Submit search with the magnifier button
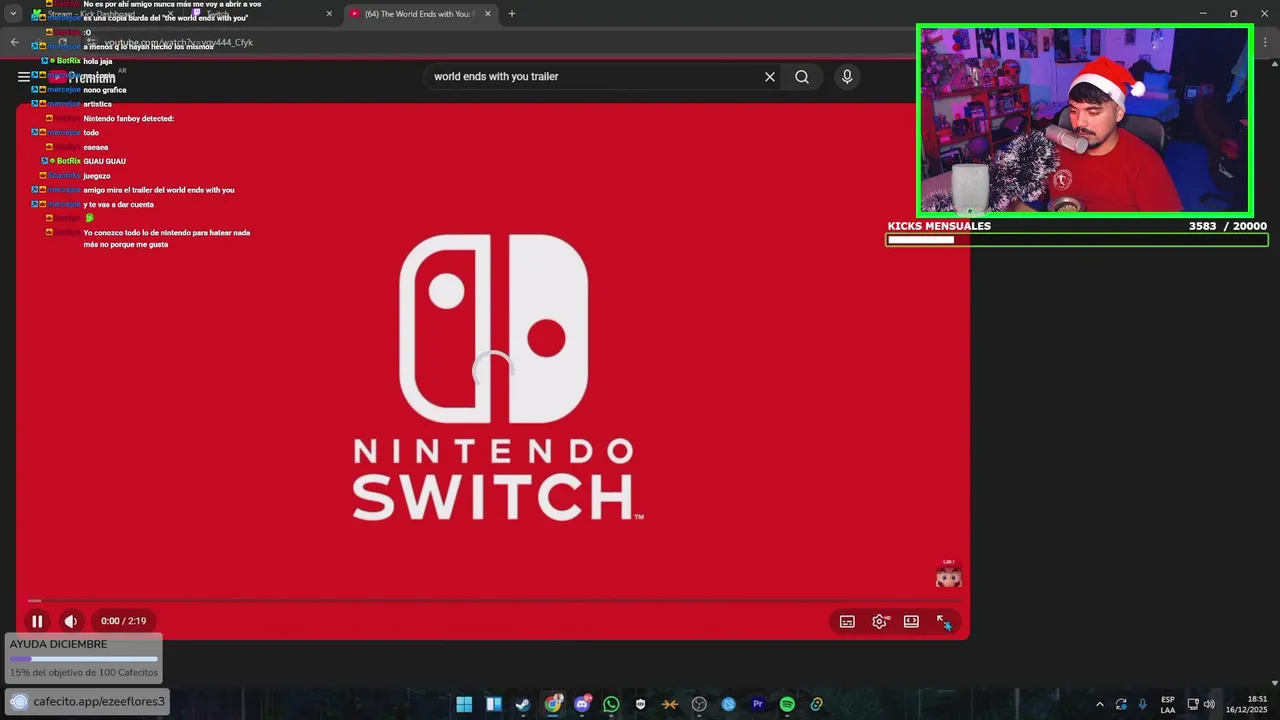The width and height of the screenshot is (1280, 720). 802,76
